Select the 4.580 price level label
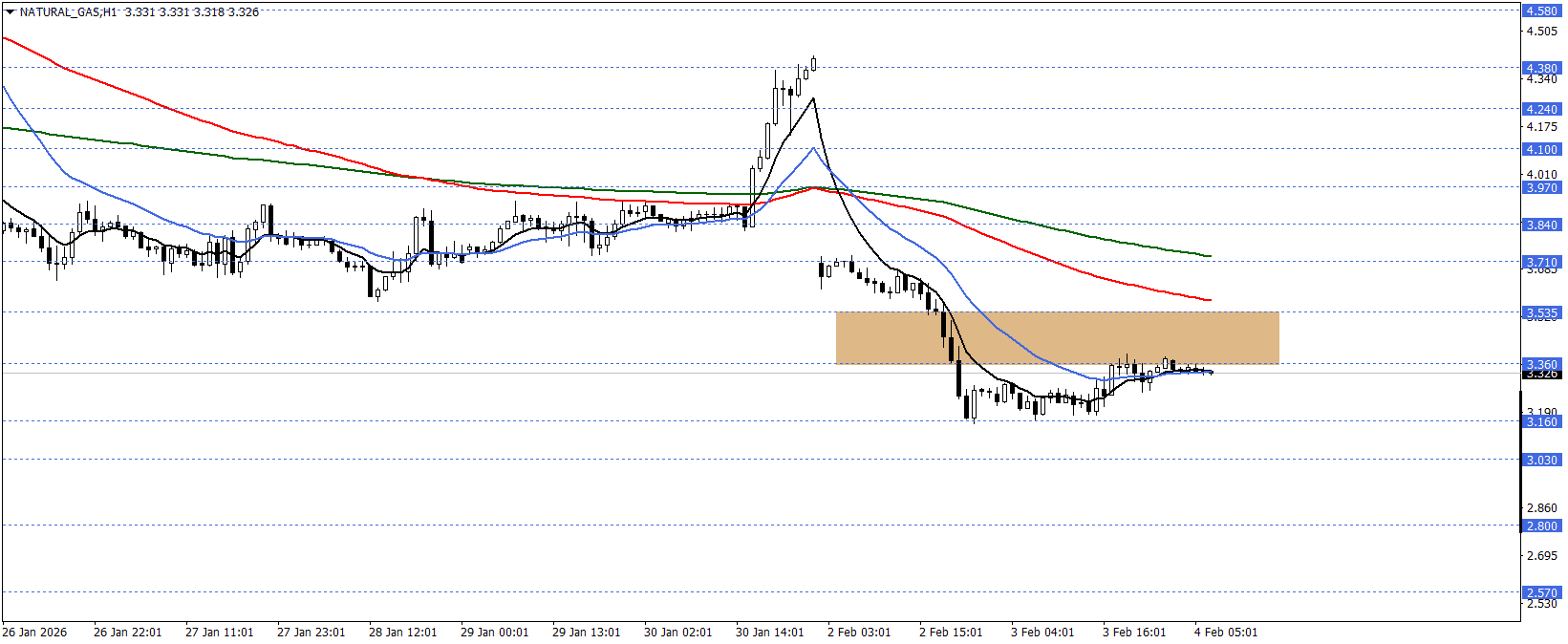The image size is (1568, 644). coord(1540,11)
